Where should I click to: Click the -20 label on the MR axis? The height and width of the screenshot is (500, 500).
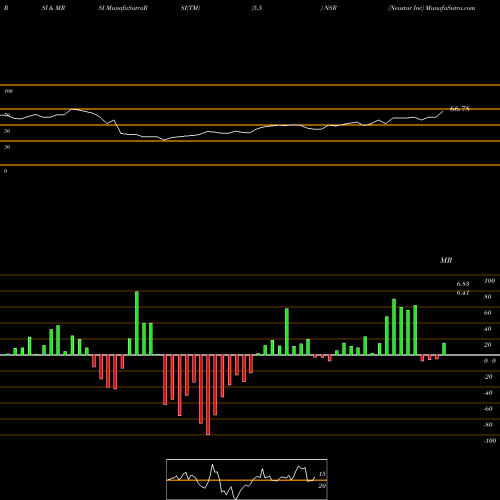488,377
